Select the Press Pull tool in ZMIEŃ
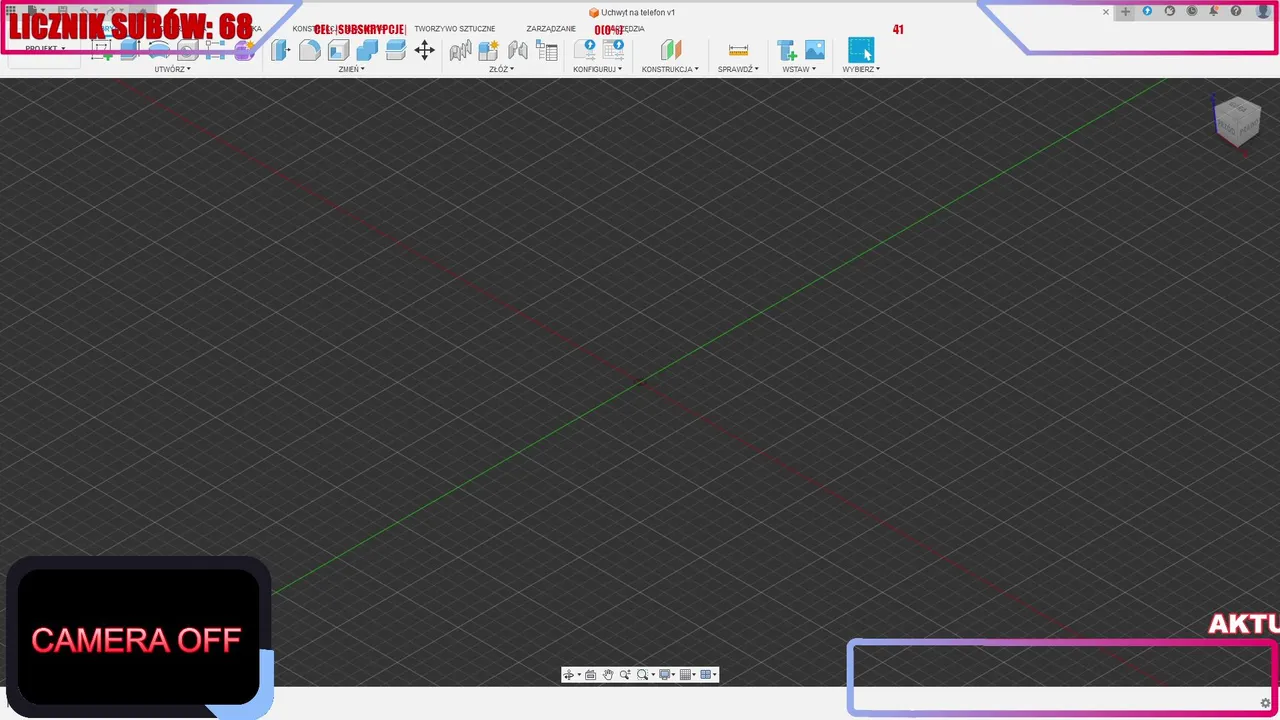Screen dimensions: 1280x720 (281, 50)
